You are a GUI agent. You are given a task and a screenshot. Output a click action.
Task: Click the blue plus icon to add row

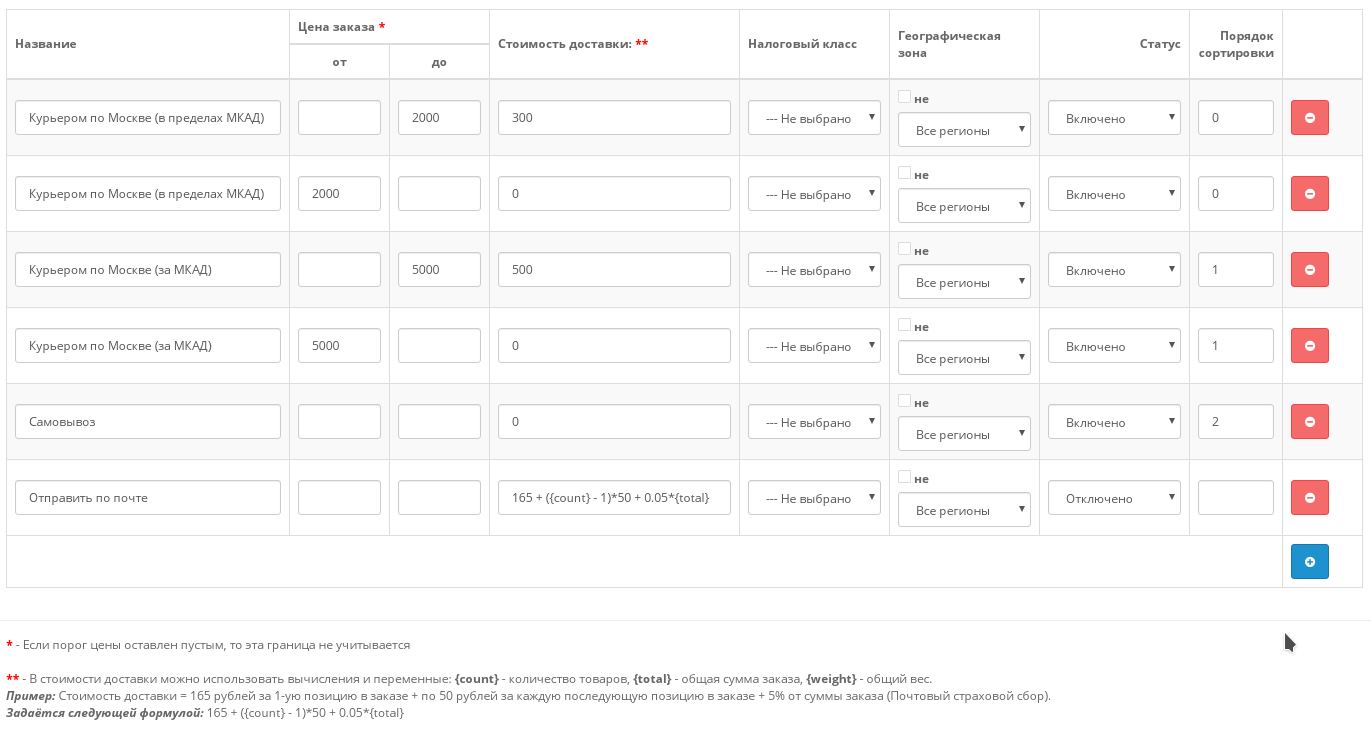pyautogui.click(x=1309, y=561)
